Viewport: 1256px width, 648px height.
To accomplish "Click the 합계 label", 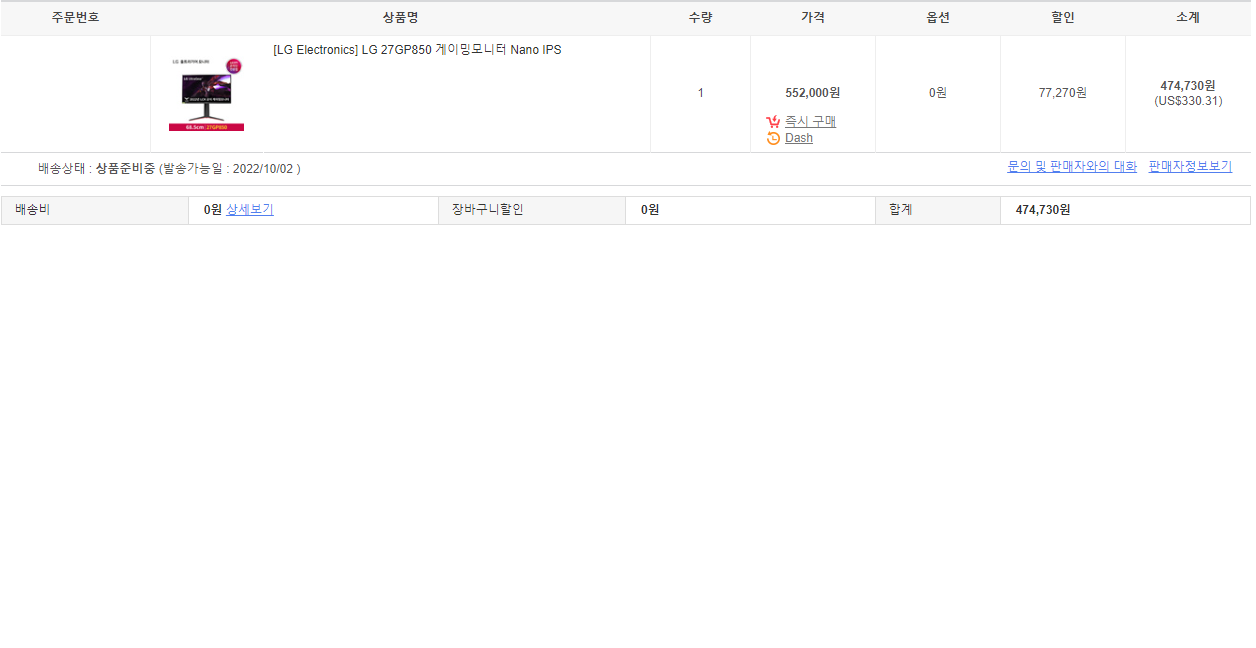I will coord(901,210).
